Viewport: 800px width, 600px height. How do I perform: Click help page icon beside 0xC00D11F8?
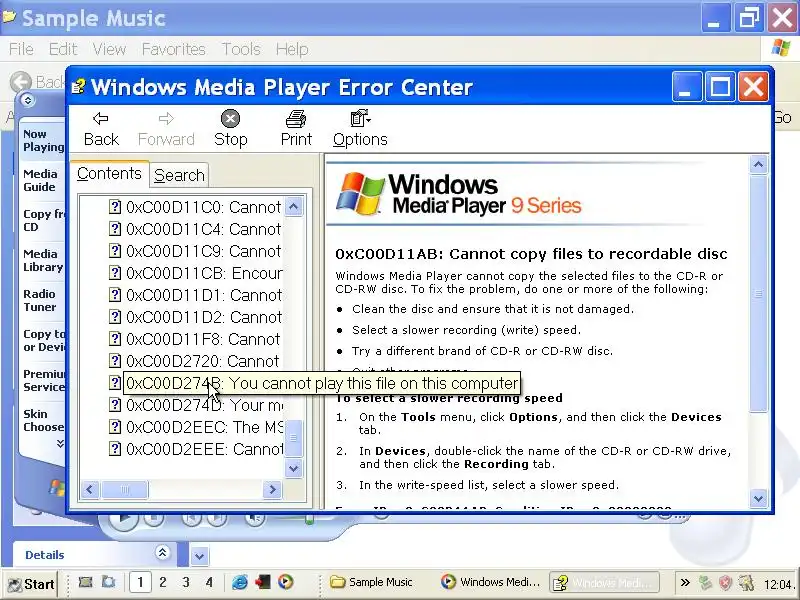(x=115, y=339)
